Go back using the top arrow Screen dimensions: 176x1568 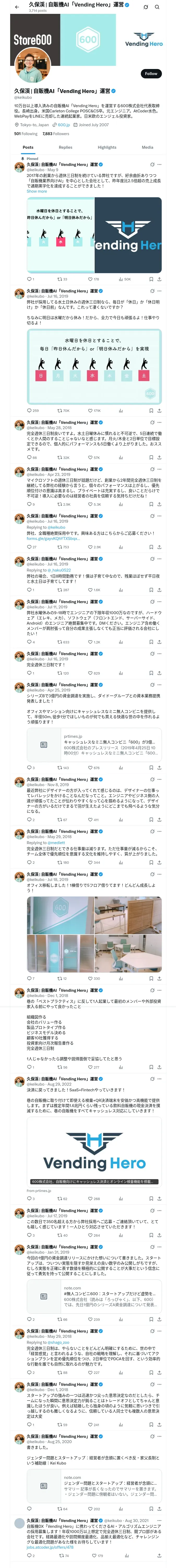(17, 7)
